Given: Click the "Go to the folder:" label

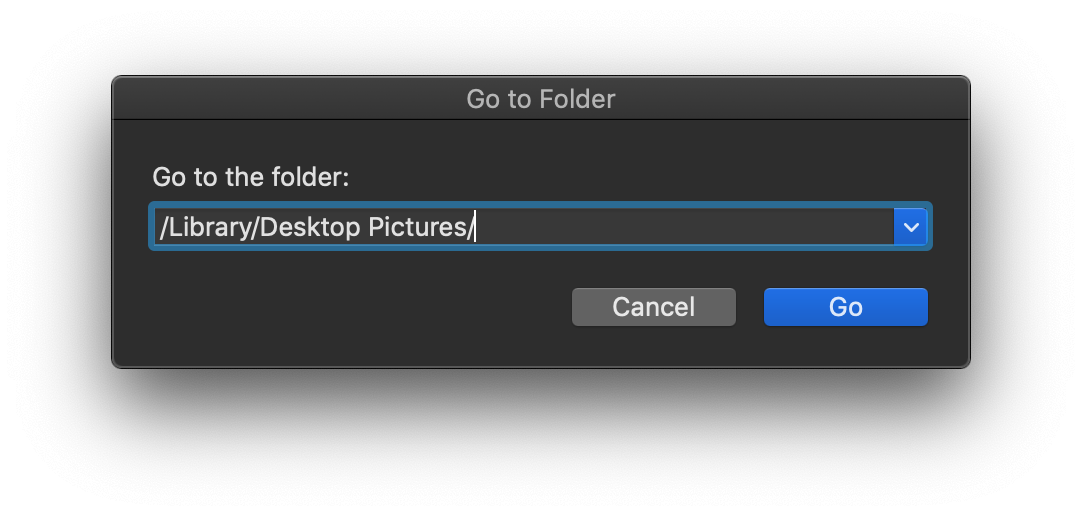Looking at the screenshot, I should [250, 177].
